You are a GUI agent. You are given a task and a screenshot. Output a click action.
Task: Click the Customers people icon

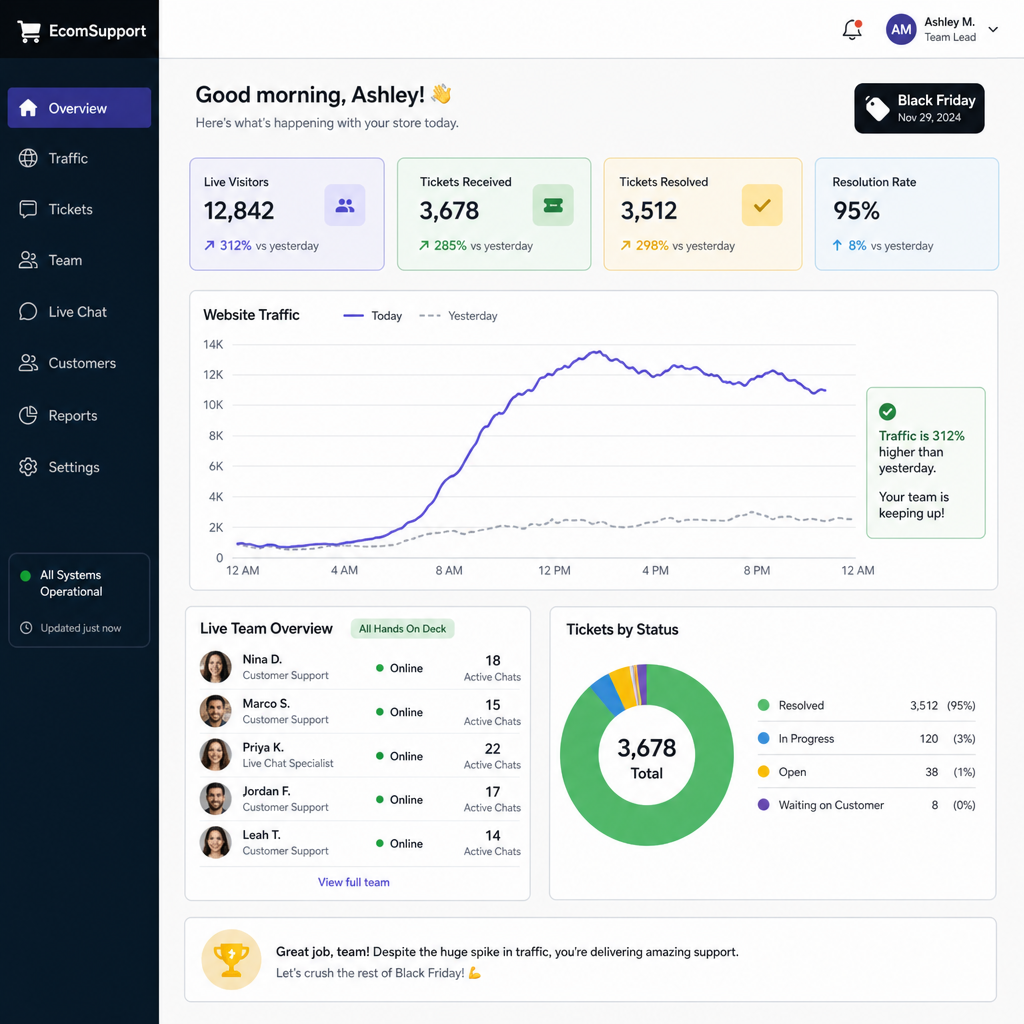click(x=28, y=363)
